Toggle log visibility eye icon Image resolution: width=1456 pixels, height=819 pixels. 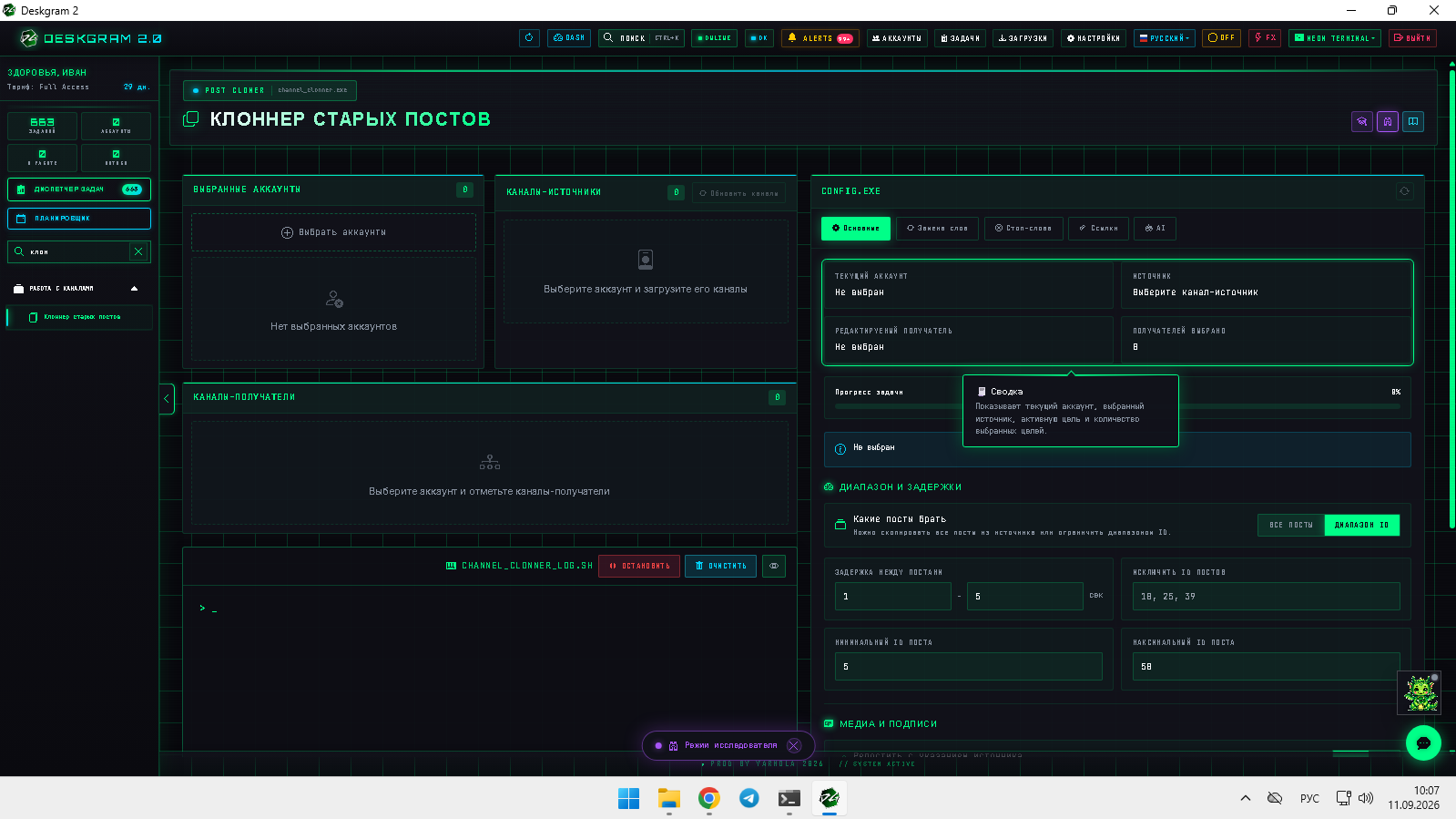click(774, 566)
